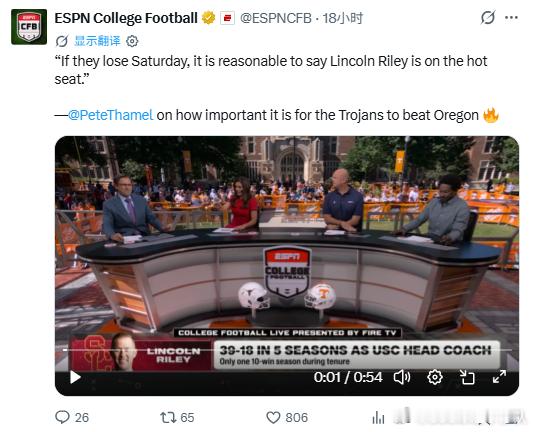Reply to post with 26 comments
The width and height of the screenshot is (534, 432).
tap(72, 417)
